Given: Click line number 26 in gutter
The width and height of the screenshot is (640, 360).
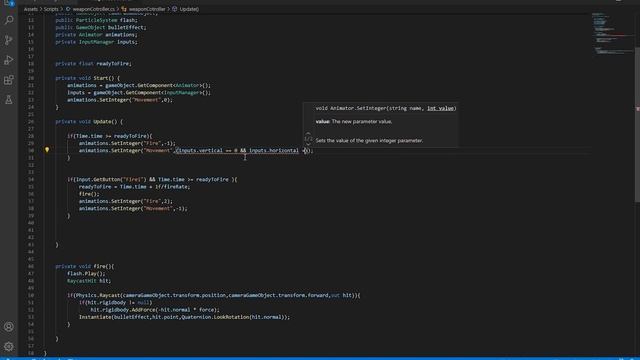Looking at the screenshot, I should click(x=31, y=122).
